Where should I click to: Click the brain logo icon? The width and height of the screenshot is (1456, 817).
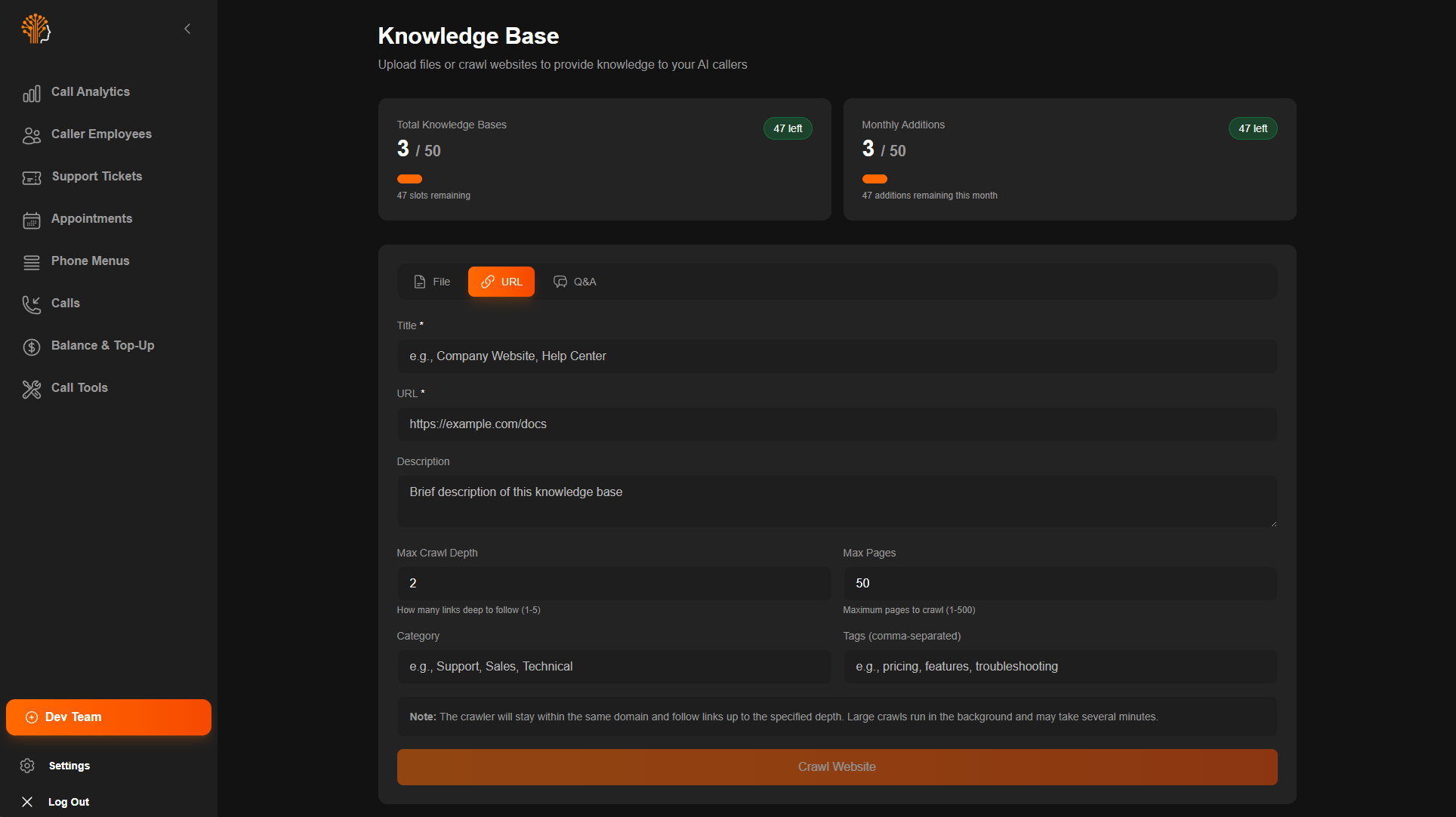point(35,29)
